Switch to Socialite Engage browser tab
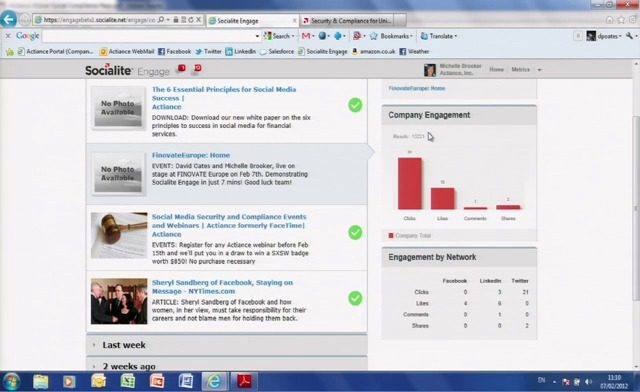This screenshot has height=392, width=640. pyautogui.click(x=252, y=20)
